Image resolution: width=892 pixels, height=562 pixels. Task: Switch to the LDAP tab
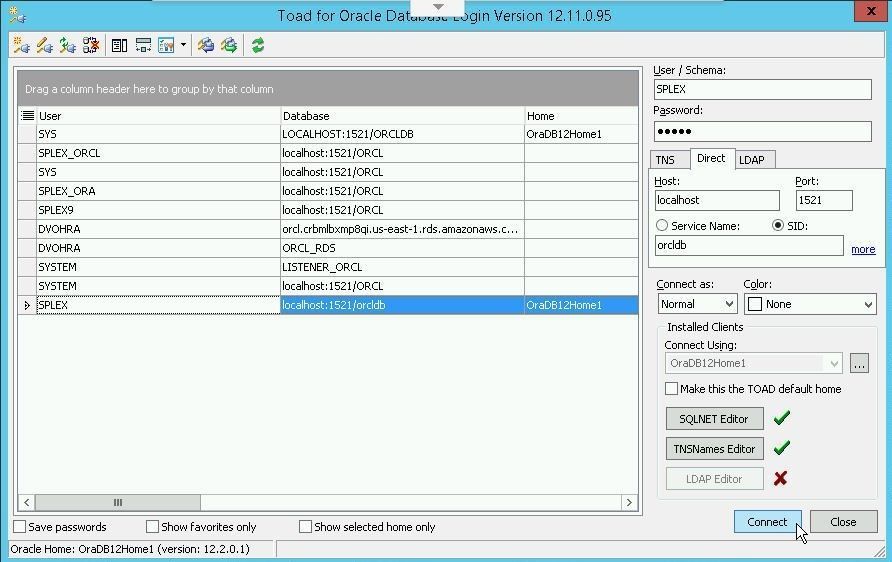click(751, 160)
